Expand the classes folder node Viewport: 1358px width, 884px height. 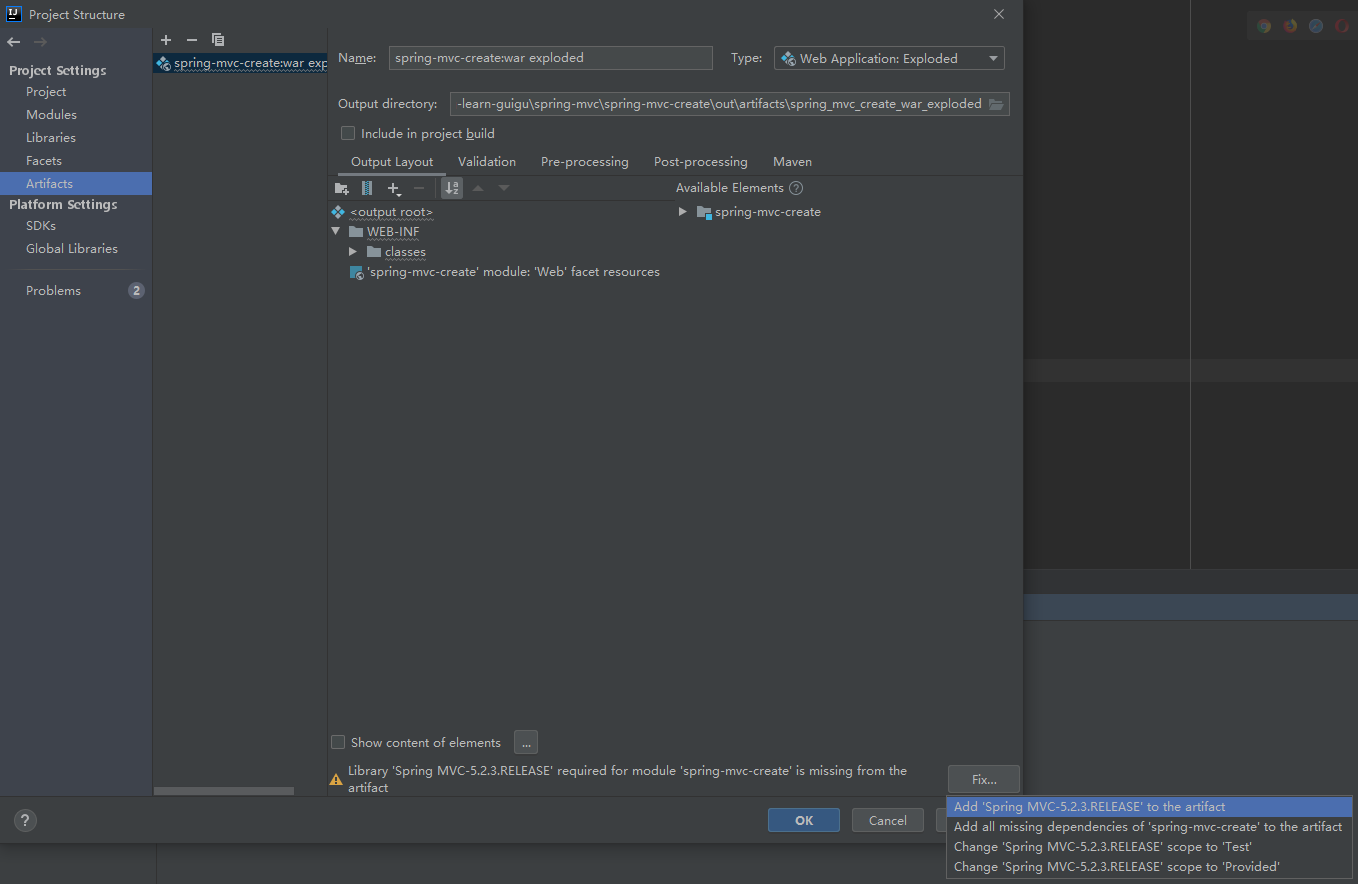pyautogui.click(x=353, y=252)
